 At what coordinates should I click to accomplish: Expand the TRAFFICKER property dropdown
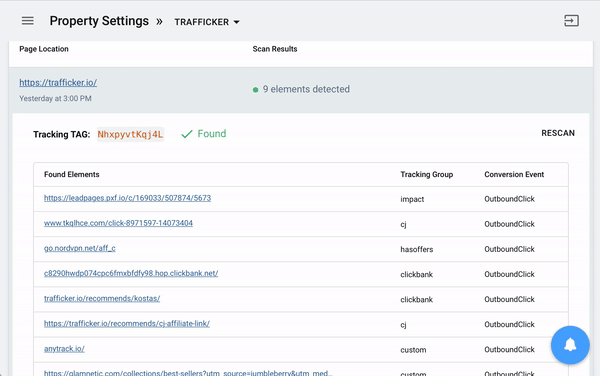point(207,22)
